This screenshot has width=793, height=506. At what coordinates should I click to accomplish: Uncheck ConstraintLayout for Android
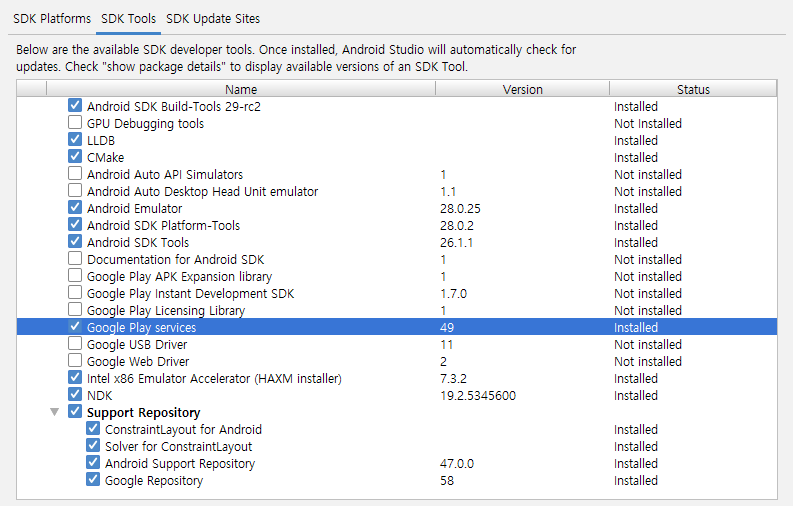[x=93, y=429]
